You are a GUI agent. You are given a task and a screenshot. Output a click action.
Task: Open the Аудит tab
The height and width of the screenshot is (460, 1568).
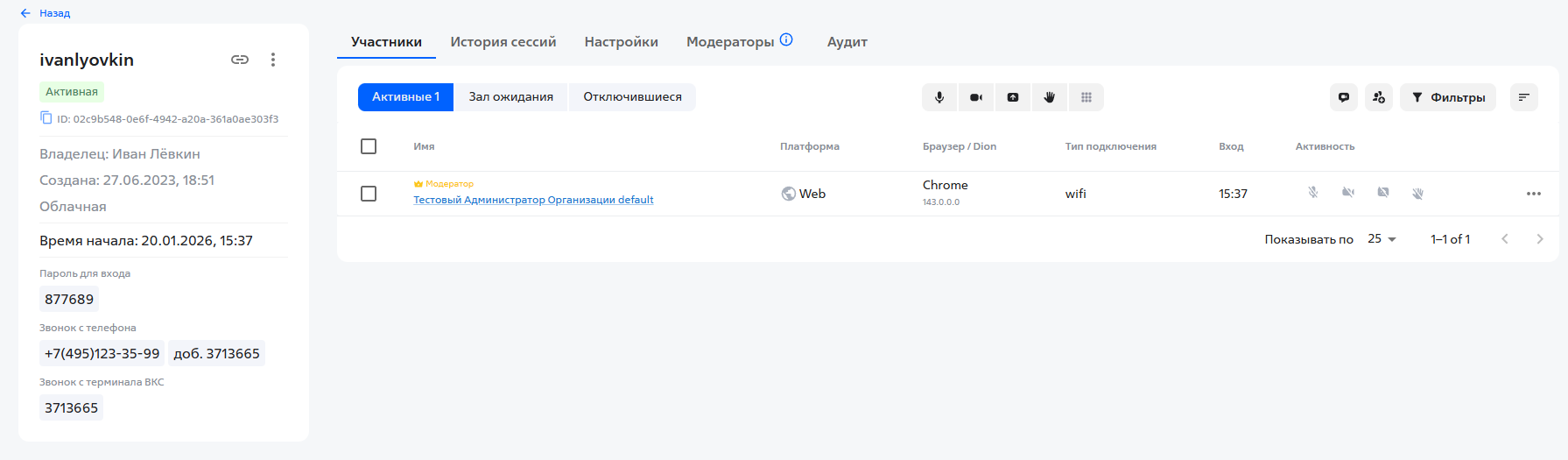click(x=847, y=42)
